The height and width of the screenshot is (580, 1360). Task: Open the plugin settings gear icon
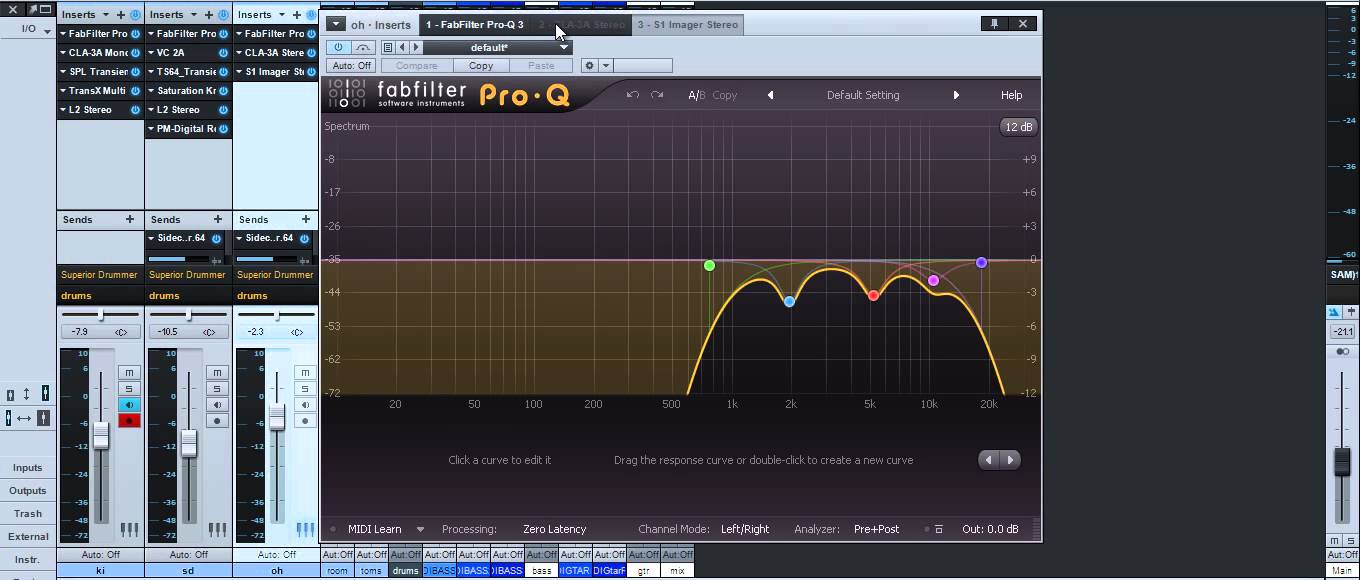pos(591,66)
